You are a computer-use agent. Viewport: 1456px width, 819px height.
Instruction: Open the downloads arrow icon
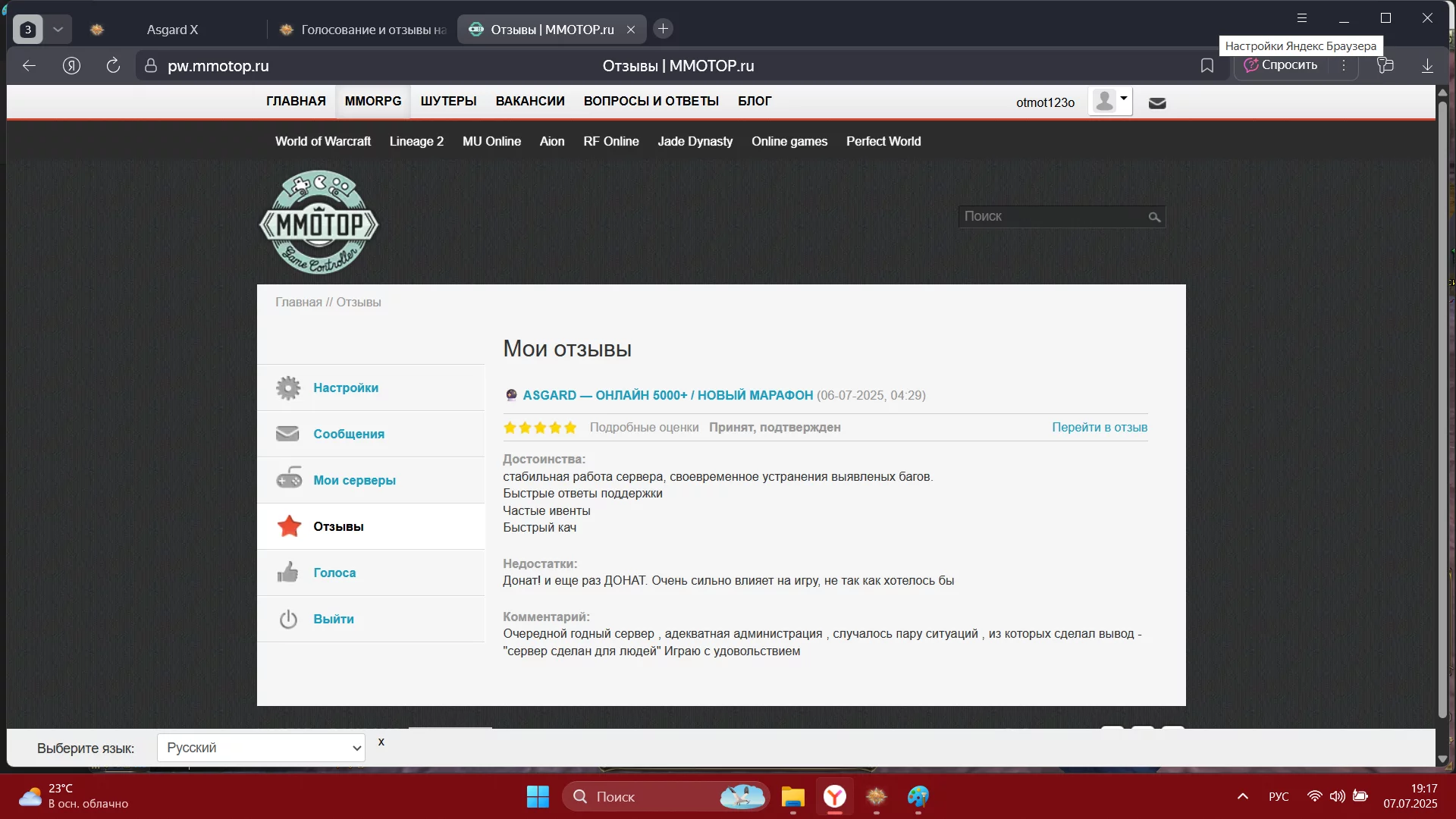point(1427,65)
